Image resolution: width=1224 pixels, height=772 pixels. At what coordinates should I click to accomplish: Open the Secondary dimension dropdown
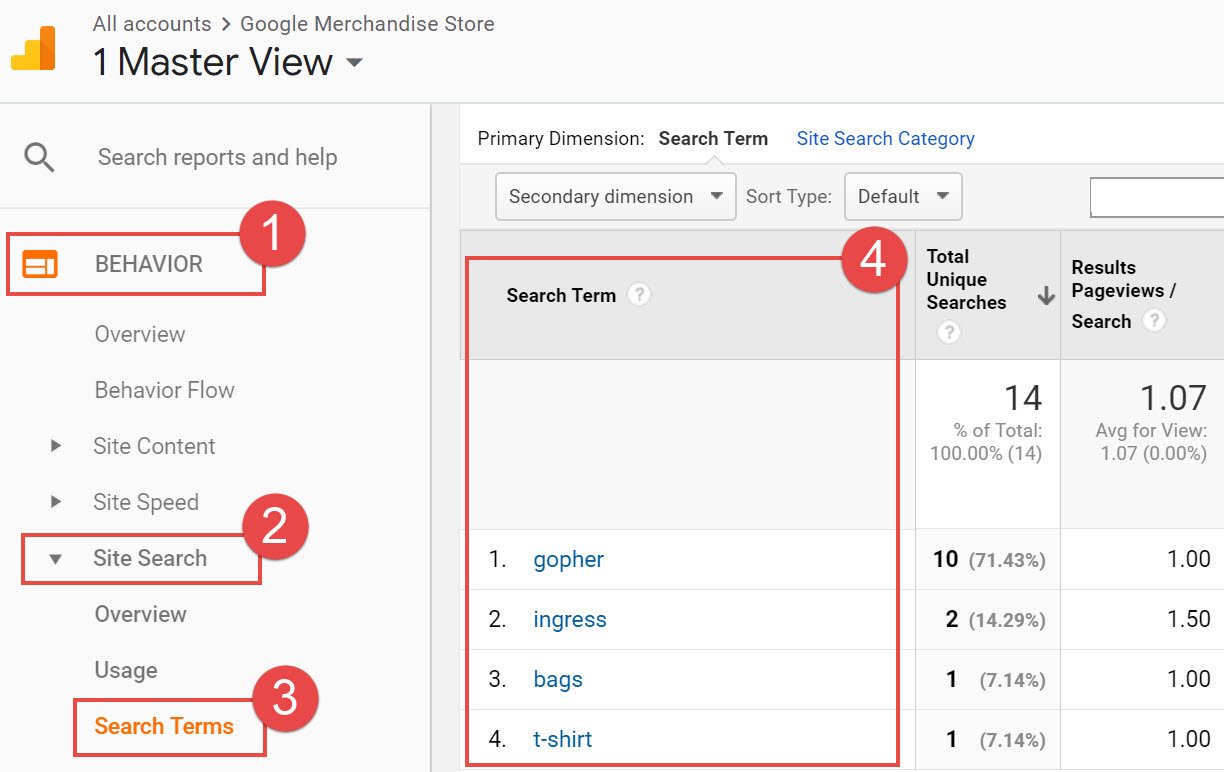pyautogui.click(x=615, y=196)
